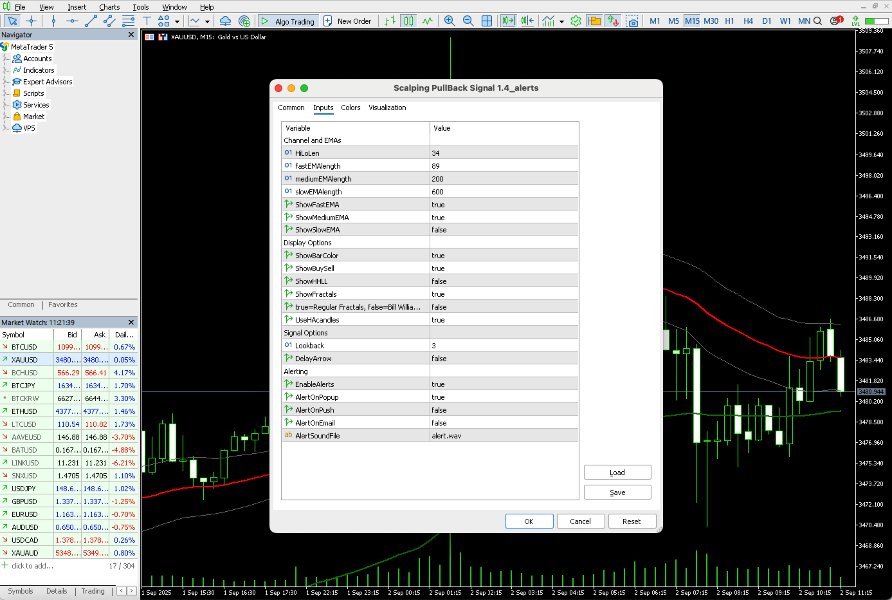Toggle chart auto scroll
The height and width of the screenshot is (600, 892).
508,21
